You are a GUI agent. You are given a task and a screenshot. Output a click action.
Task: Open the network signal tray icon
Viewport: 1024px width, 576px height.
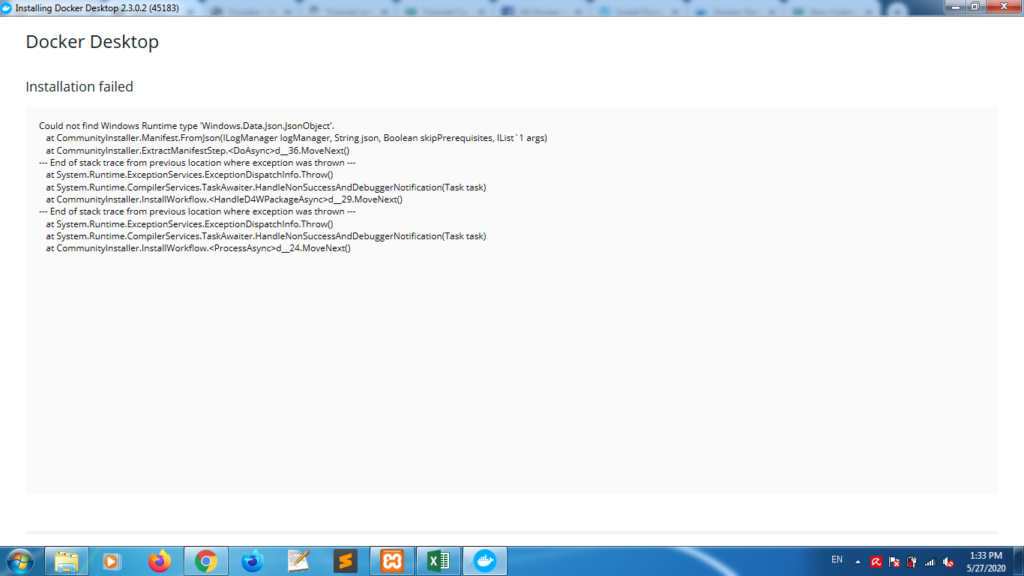point(930,562)
